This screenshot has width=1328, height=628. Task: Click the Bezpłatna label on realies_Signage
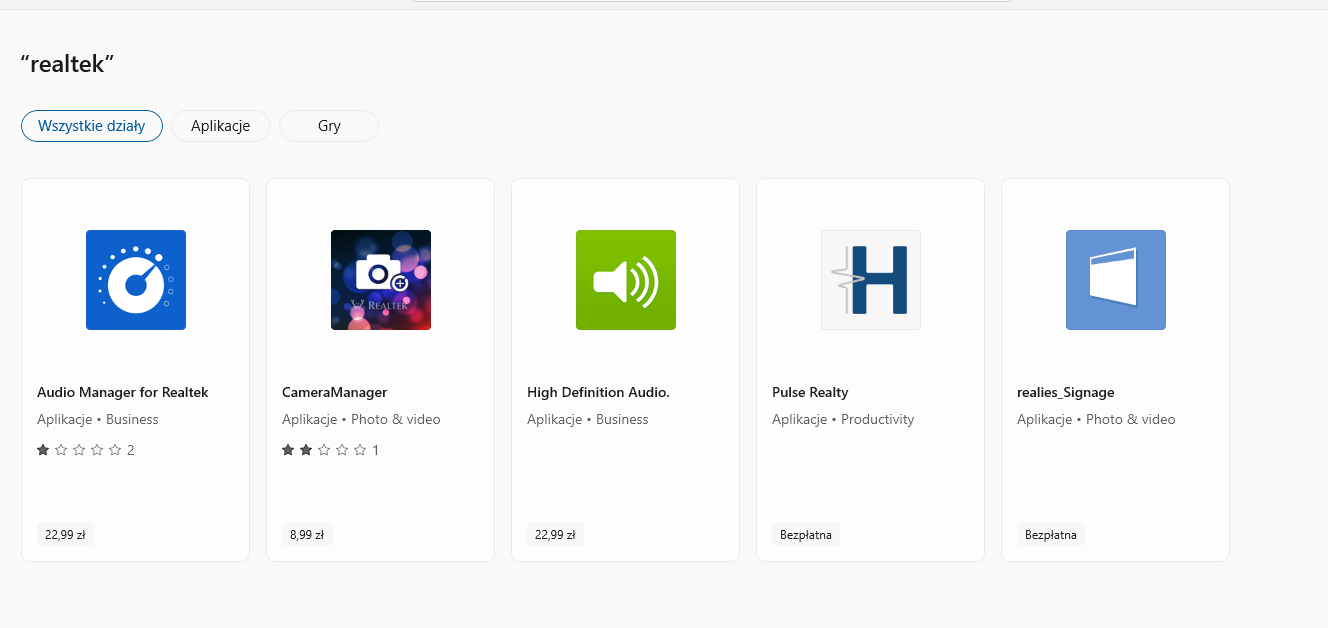click(x=1051, y=534)
